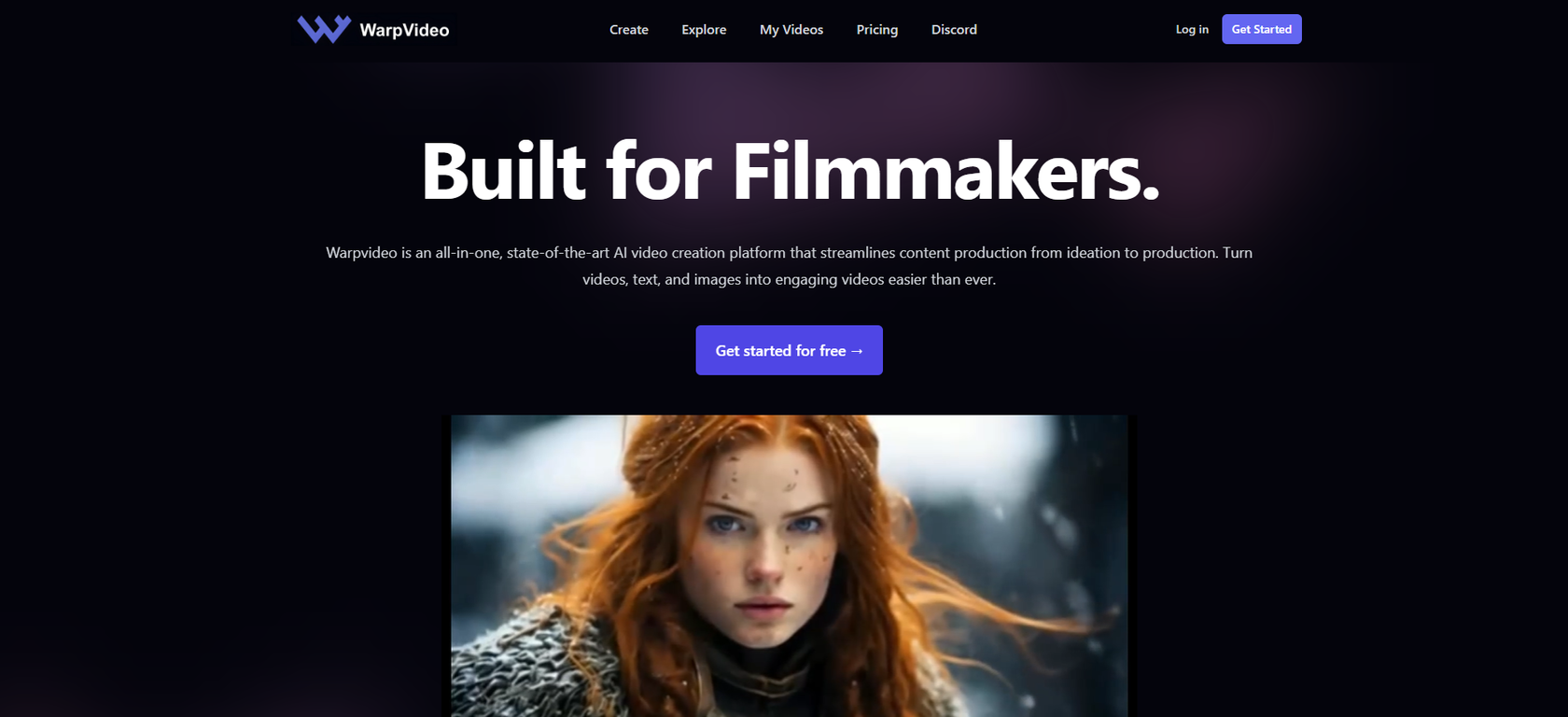Open the Create menu item
1568x717 pixels.
pyautogui.click(x=629, y=30)
